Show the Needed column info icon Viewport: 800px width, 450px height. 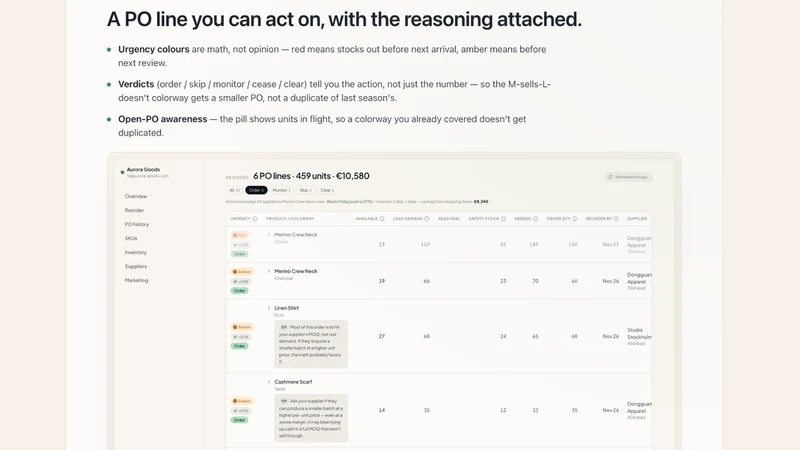coord(536,219)
